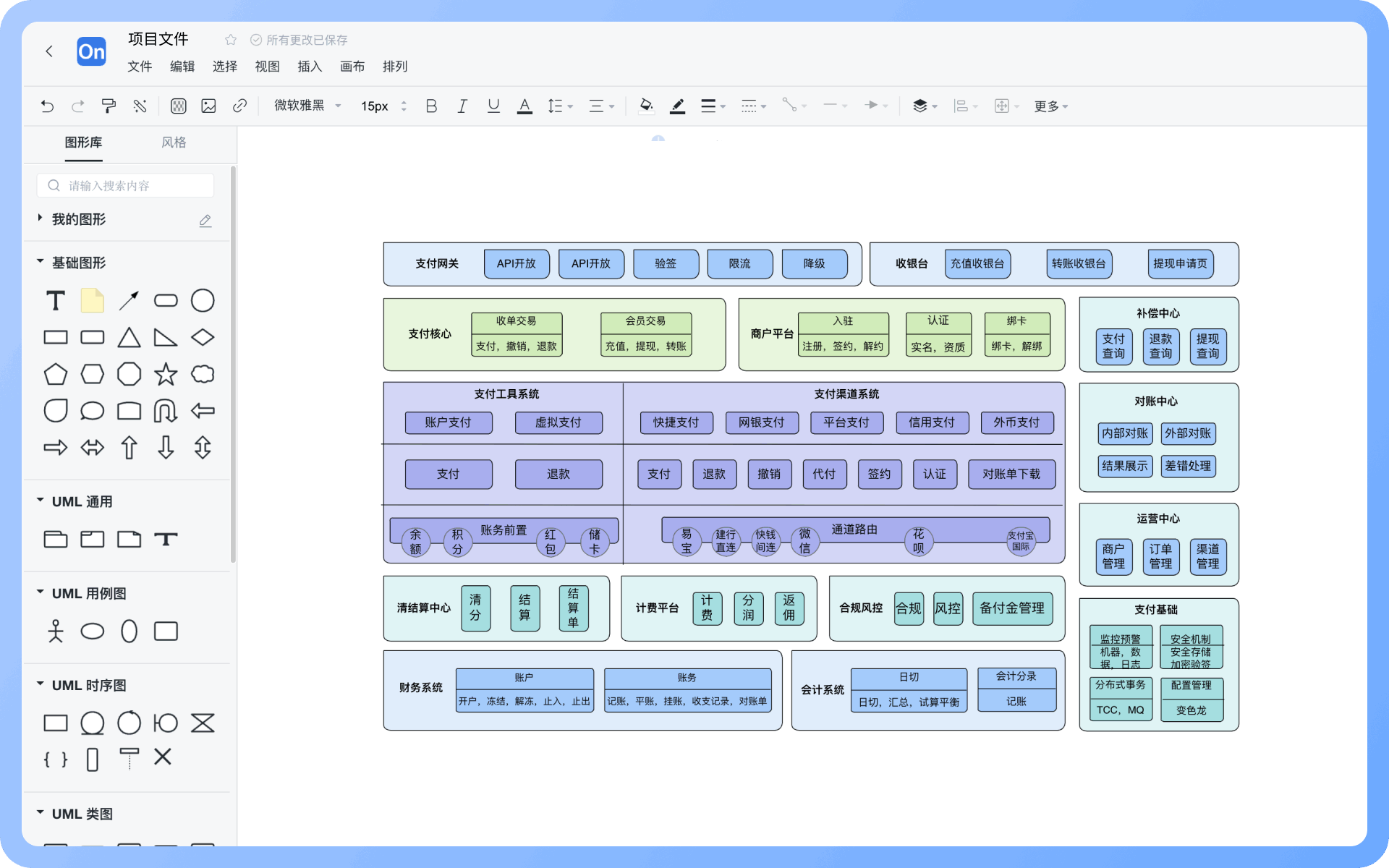
Task: Toggle bold text formatting
Action: coord(431,106)
